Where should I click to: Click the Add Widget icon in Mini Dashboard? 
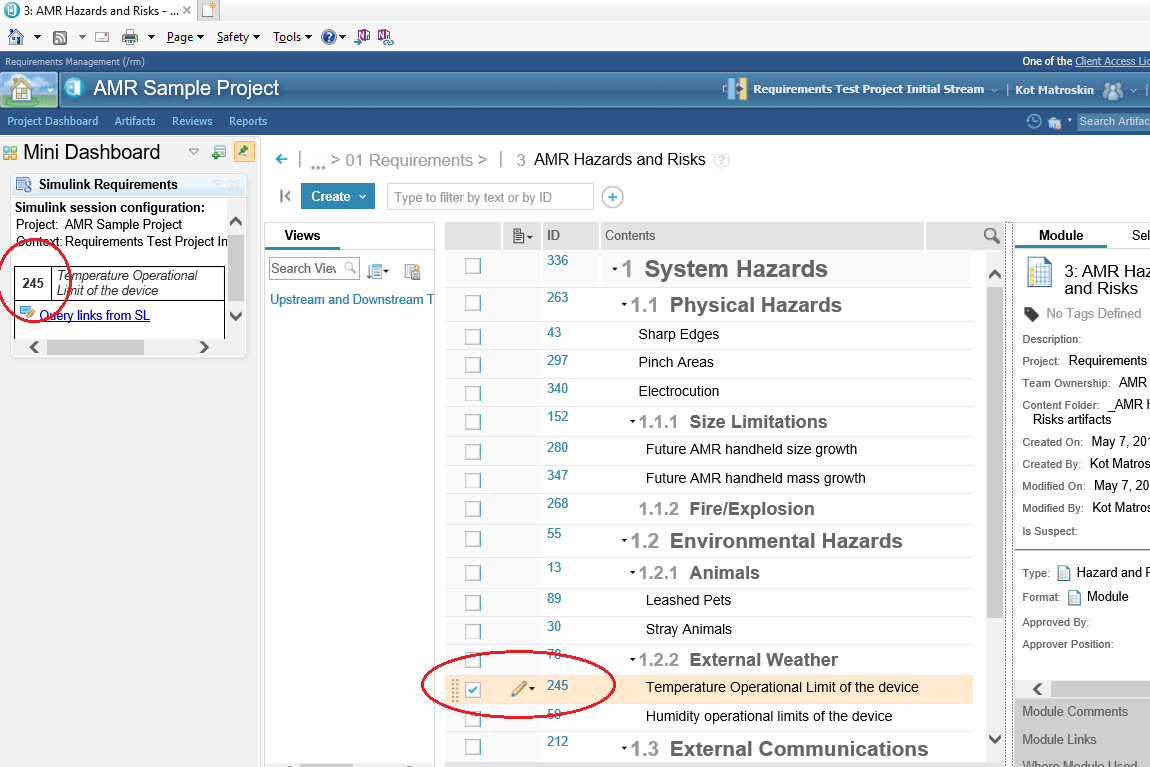tap(219, 153)
